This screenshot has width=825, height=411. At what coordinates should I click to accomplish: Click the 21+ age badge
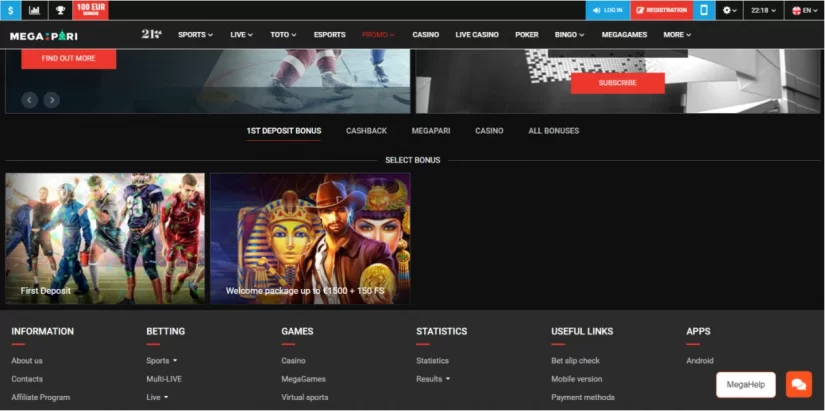152,34
